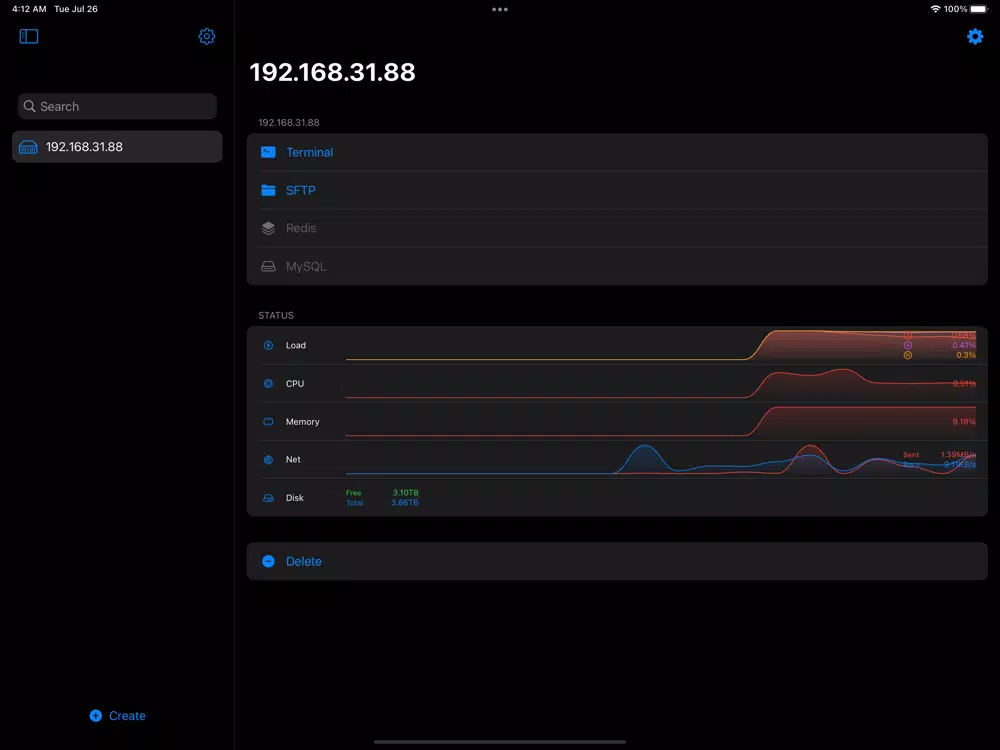Image resolution: width=1000 pixels, height=750 pixels.
Task: Click the Load average chart
Action: coord(661,345)
